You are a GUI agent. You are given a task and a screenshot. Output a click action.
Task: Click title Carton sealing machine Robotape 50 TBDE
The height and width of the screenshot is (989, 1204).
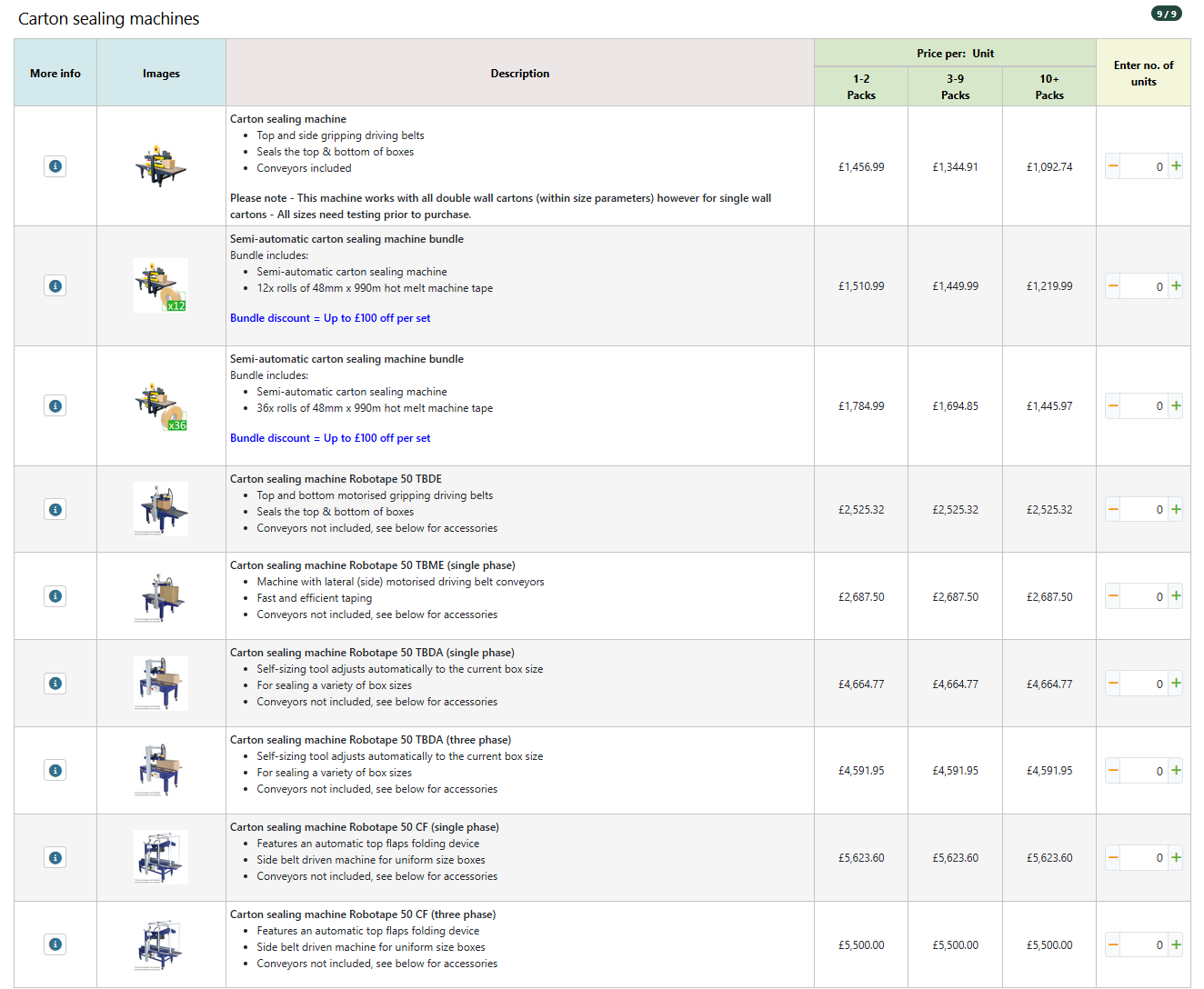336,479
